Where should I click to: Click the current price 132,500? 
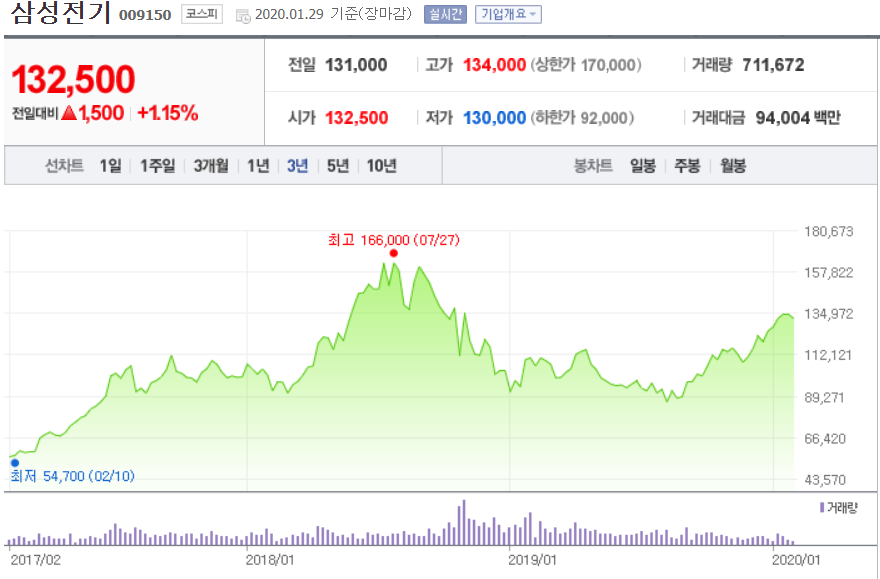[74, 79]
